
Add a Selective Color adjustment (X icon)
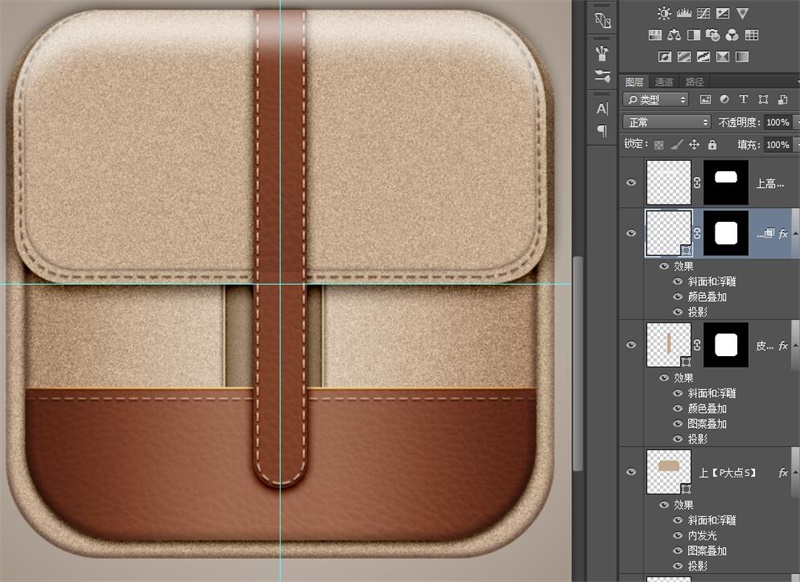pyautogui.click(x=723, y=57)
